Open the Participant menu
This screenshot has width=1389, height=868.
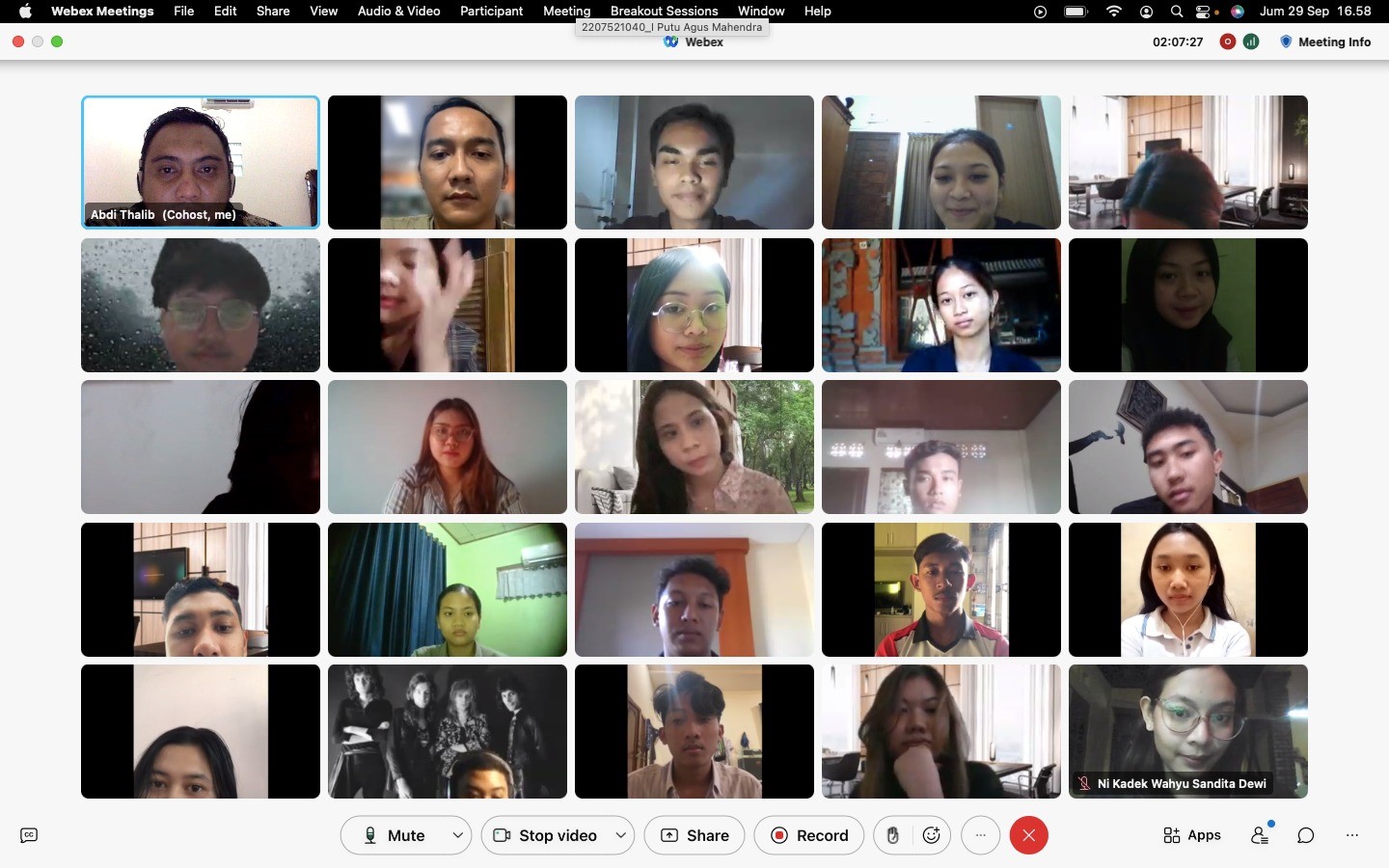click(491, 11)
